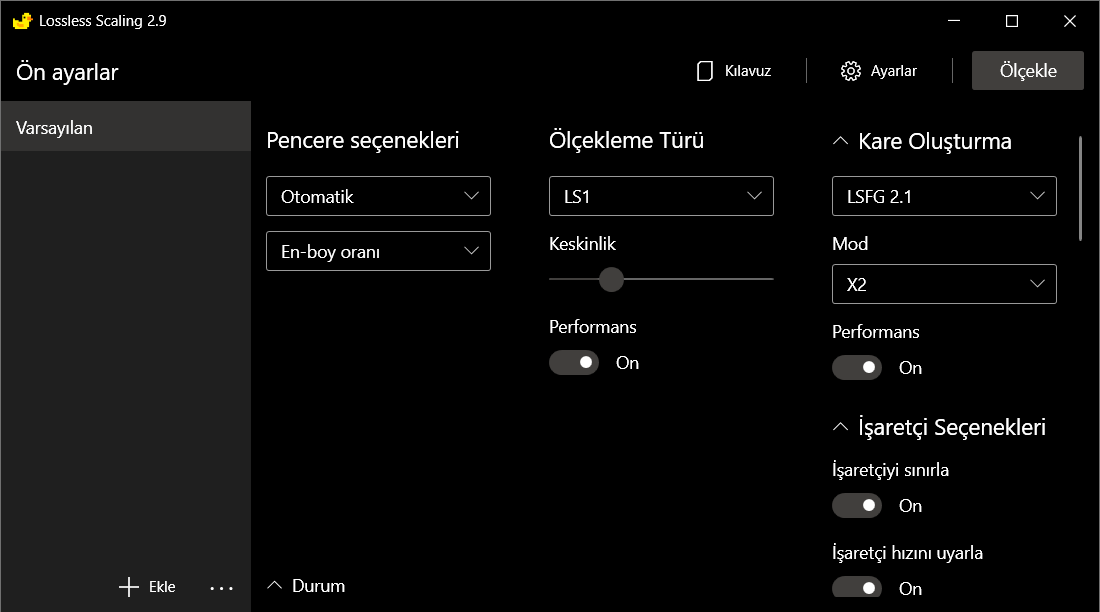Open the LSFG 2.1 frame generation dropdown
This screenshot has height=612, width=1100.
pyautogui.click(x=944, y=196)
